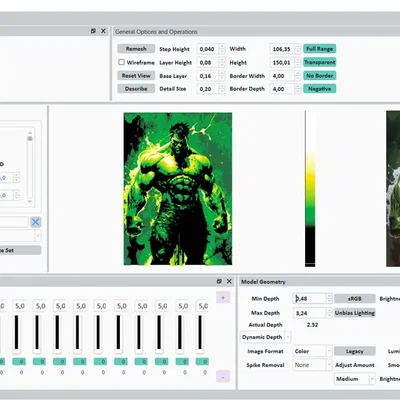
Task: Increase Step Height with its up arrow
Action: (x=222, y=46)
